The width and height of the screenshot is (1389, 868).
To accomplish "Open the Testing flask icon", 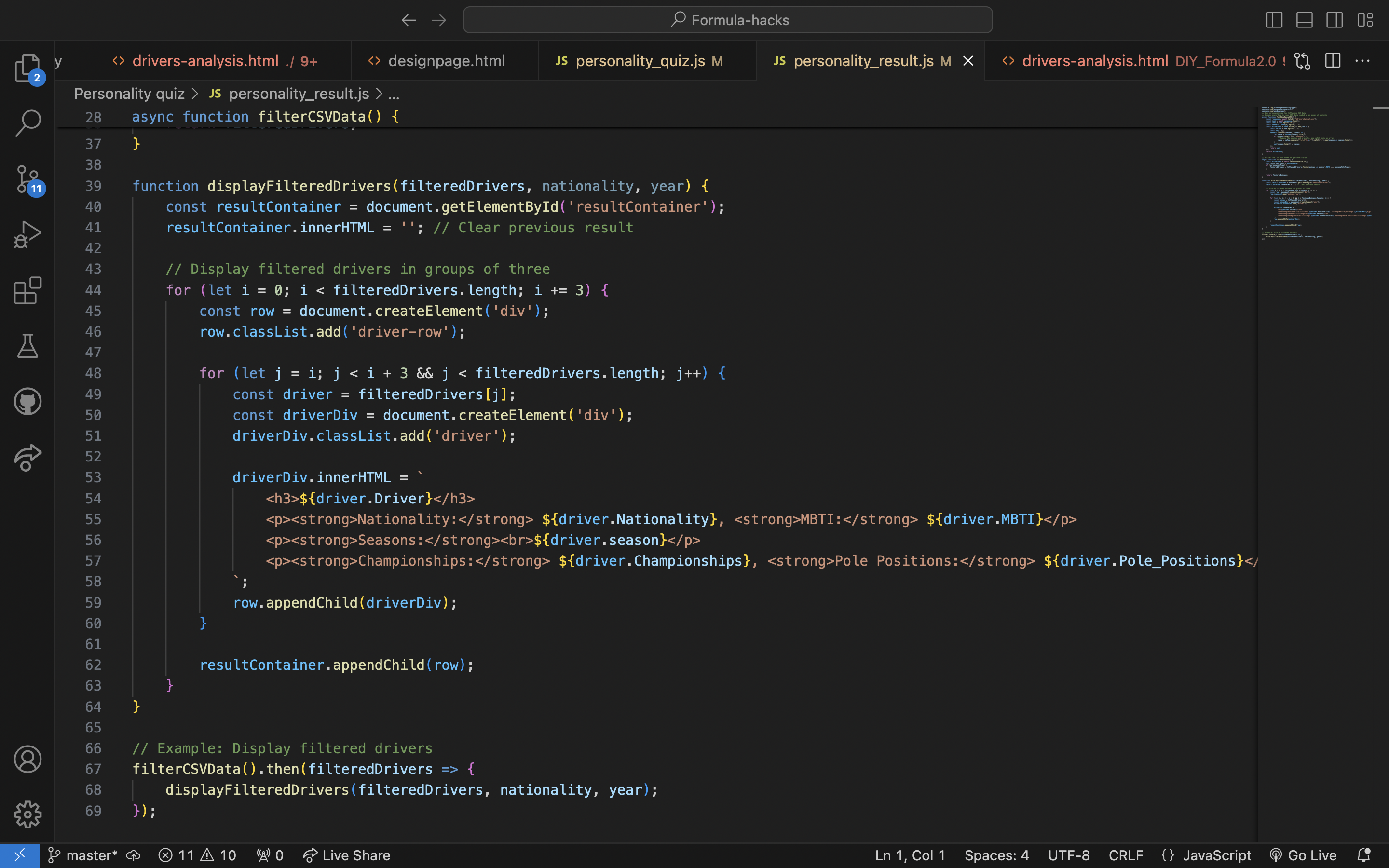I will point(27,346).
